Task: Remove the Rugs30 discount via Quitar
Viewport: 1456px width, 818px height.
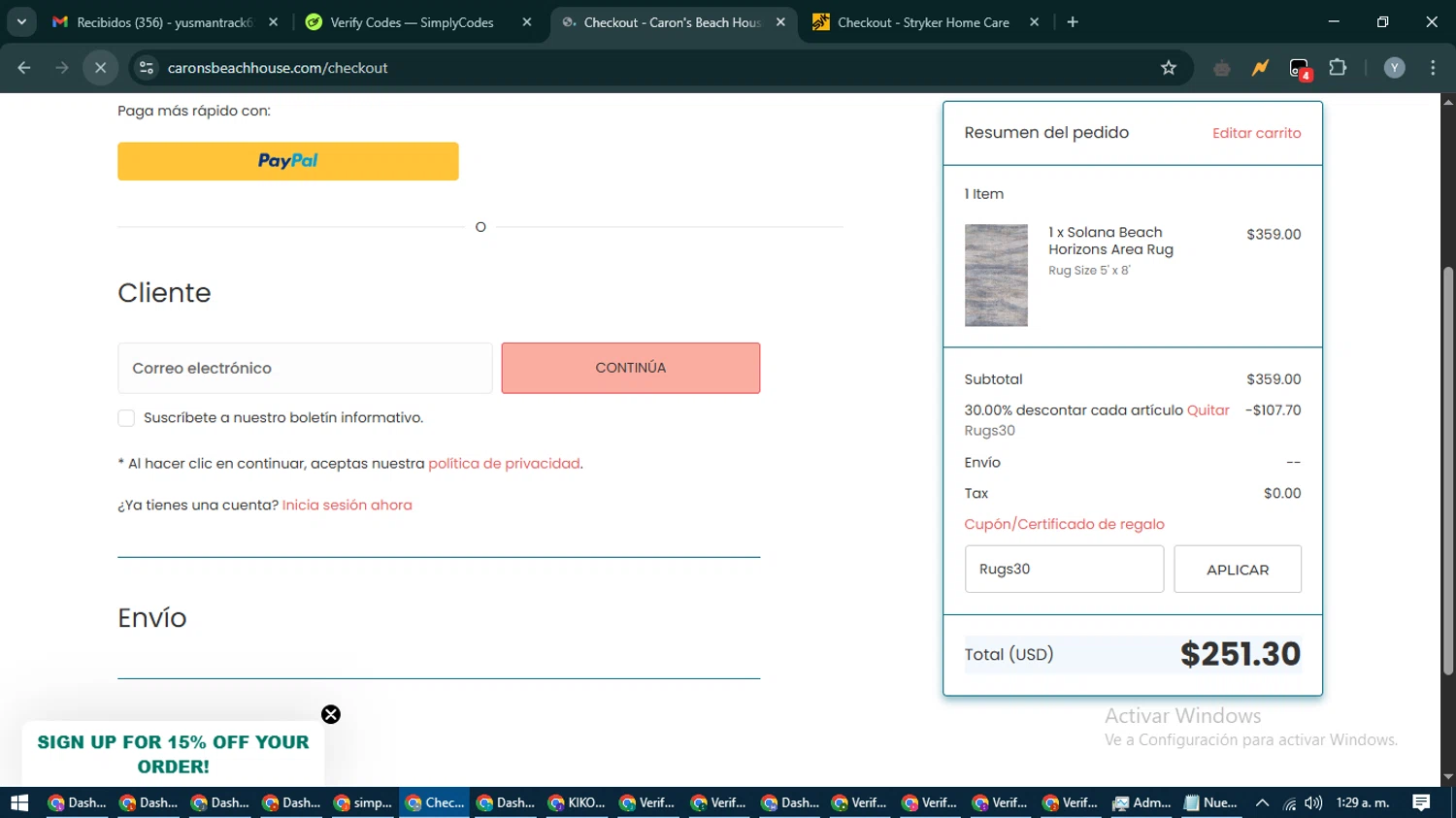Action: pos(1208,410)
